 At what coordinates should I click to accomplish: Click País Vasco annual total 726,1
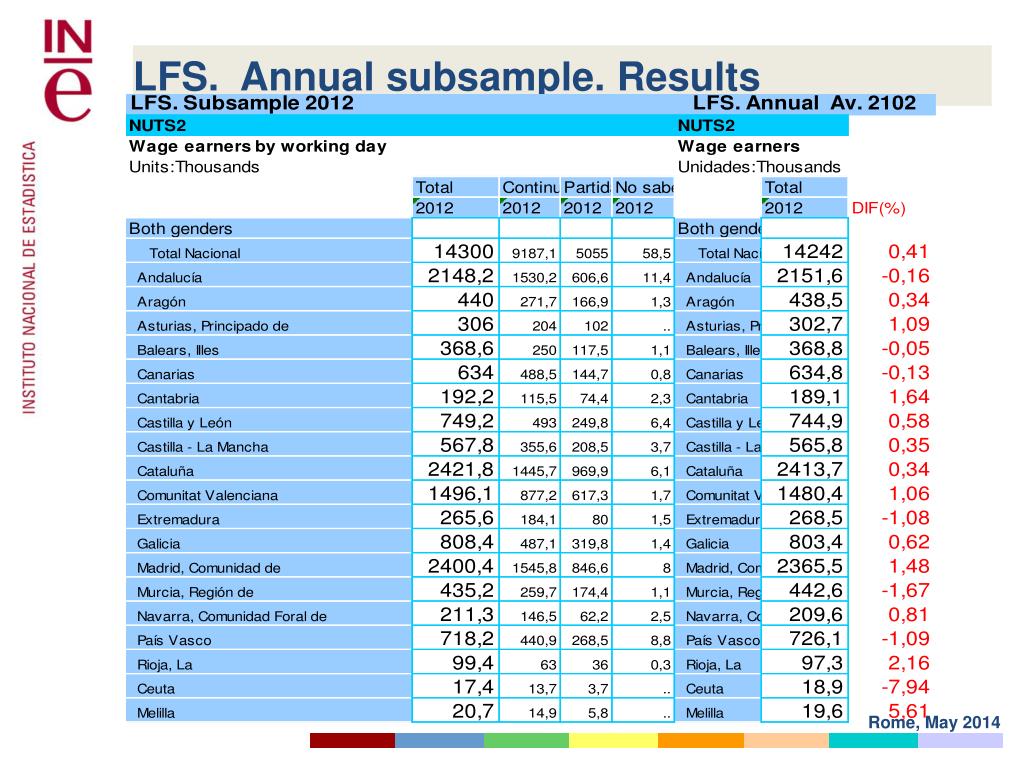pyautogui.click(x=816, y=638)
